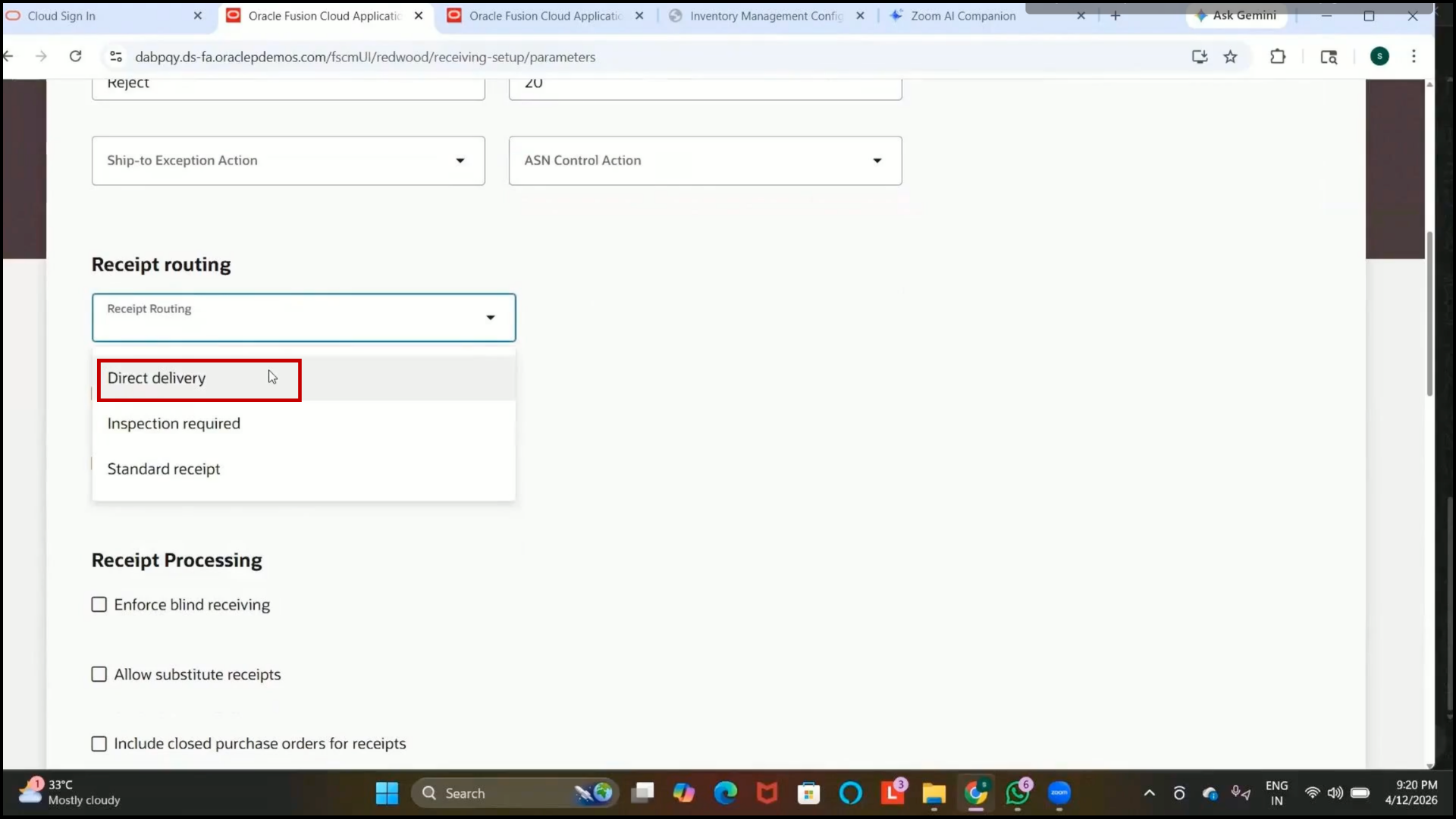Open weather widget 33°C Mostly cloudy

[x=70, y=792]
